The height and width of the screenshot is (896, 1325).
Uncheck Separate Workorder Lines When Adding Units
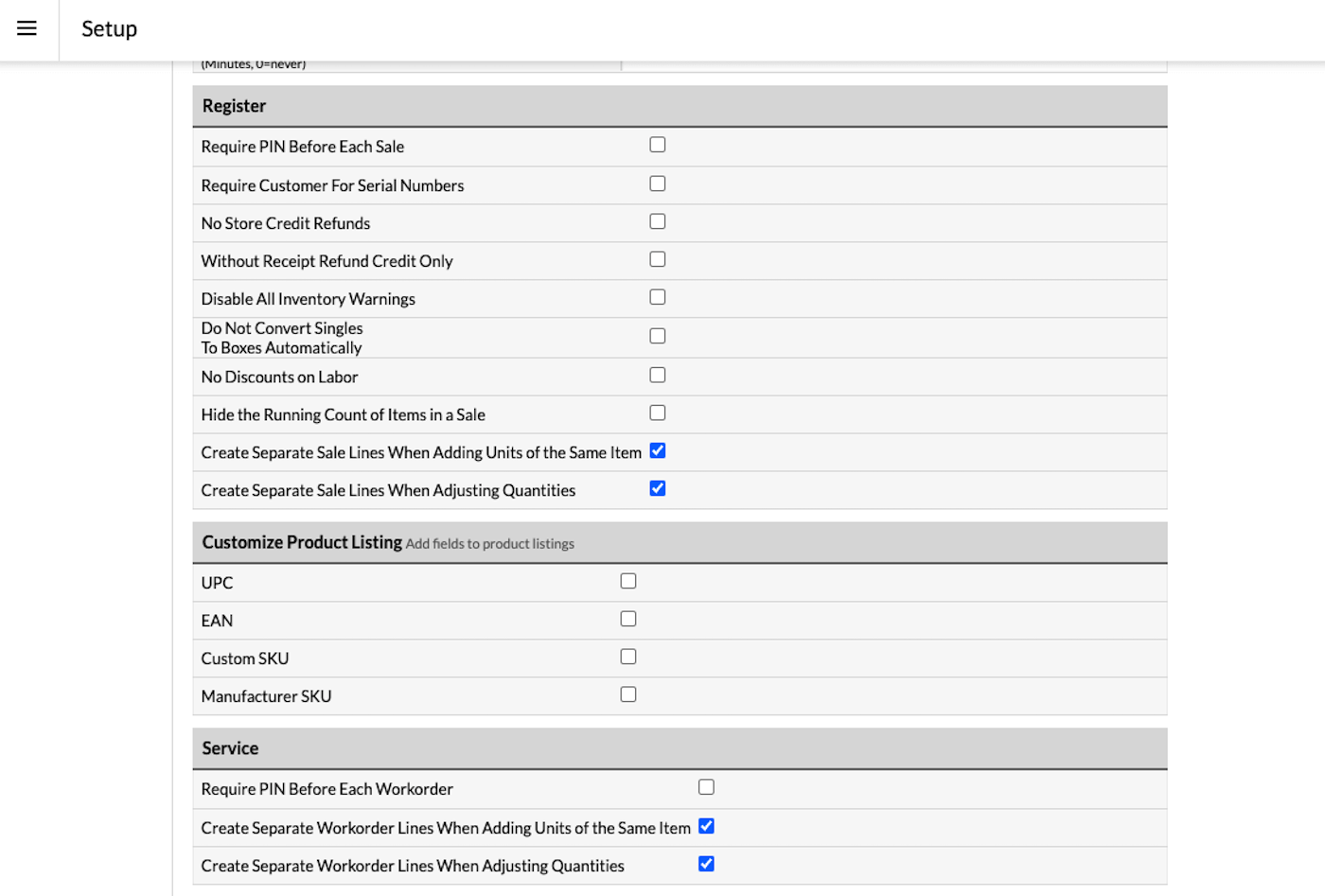(706, 826)
